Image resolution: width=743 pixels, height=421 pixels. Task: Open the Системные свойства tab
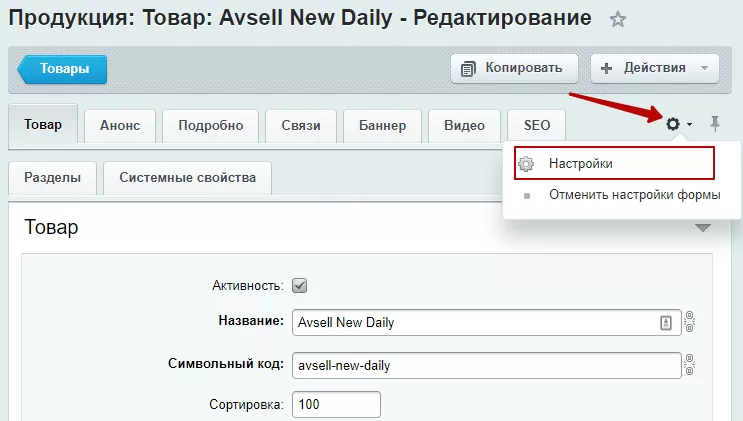187,178
